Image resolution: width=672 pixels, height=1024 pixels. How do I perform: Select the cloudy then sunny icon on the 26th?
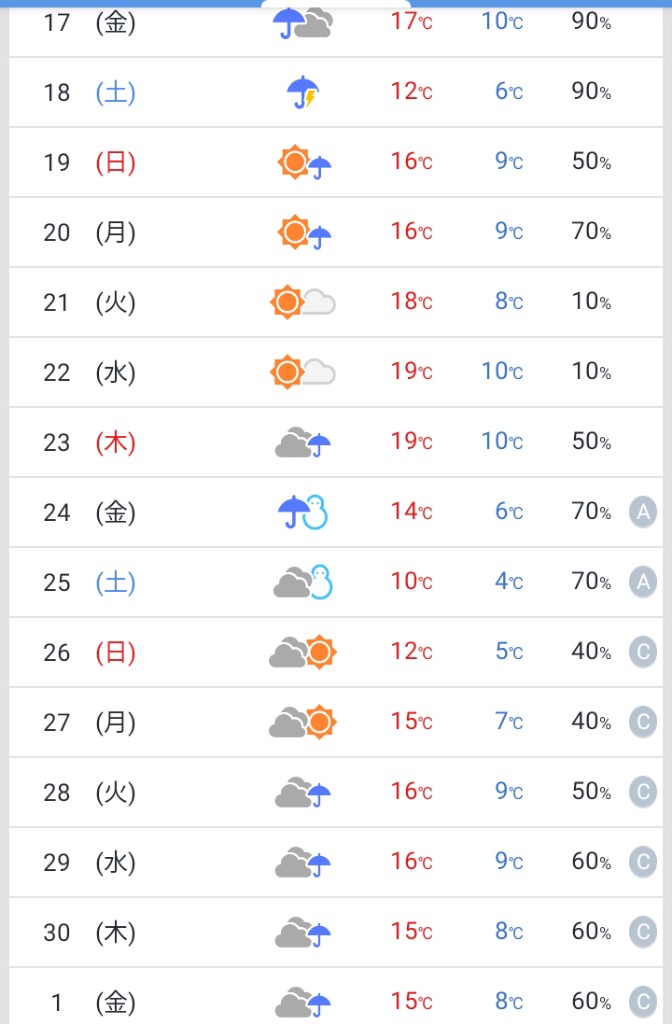(x=302, y=652)
